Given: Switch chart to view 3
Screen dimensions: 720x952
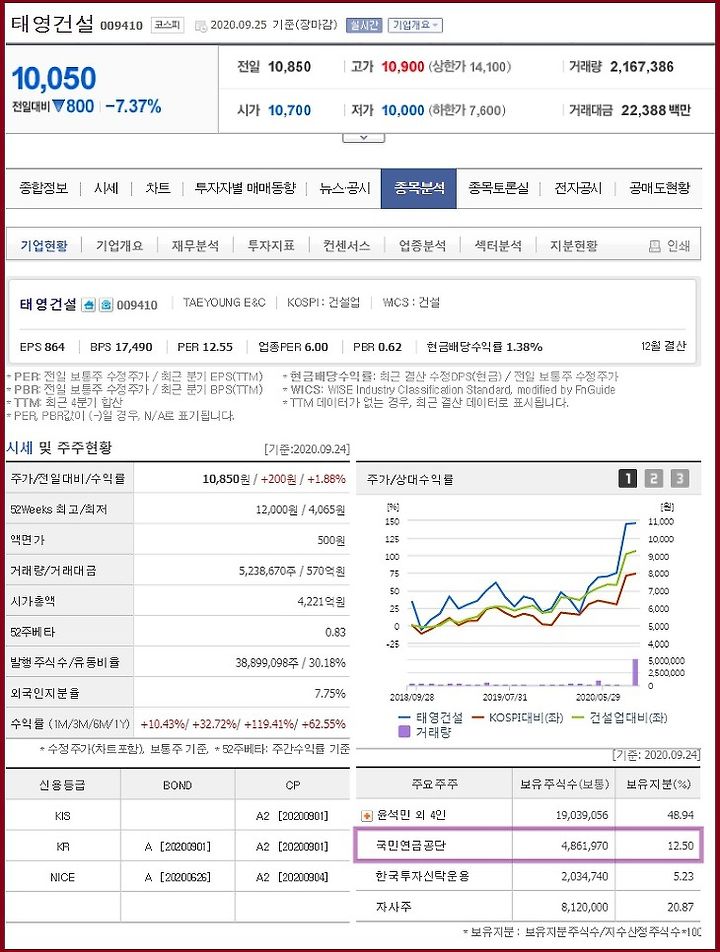Looking at the screenshot, I should 680,478.
